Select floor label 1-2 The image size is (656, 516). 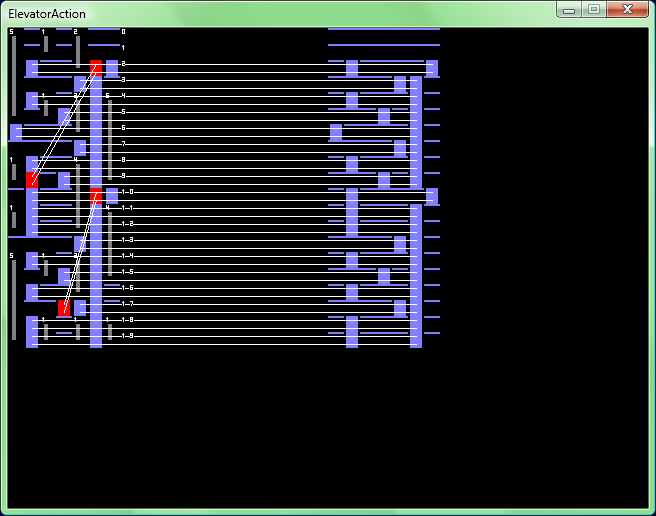point(127,224)
